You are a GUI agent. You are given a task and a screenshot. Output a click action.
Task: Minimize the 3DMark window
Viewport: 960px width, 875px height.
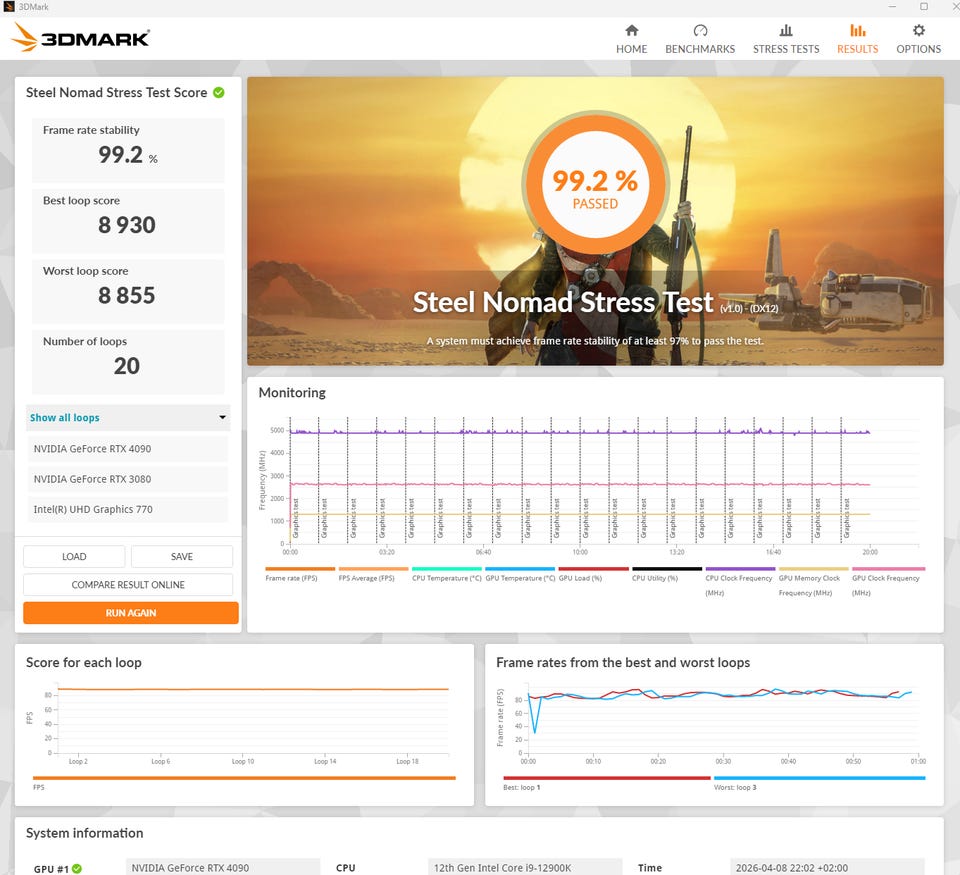[892, 7]
